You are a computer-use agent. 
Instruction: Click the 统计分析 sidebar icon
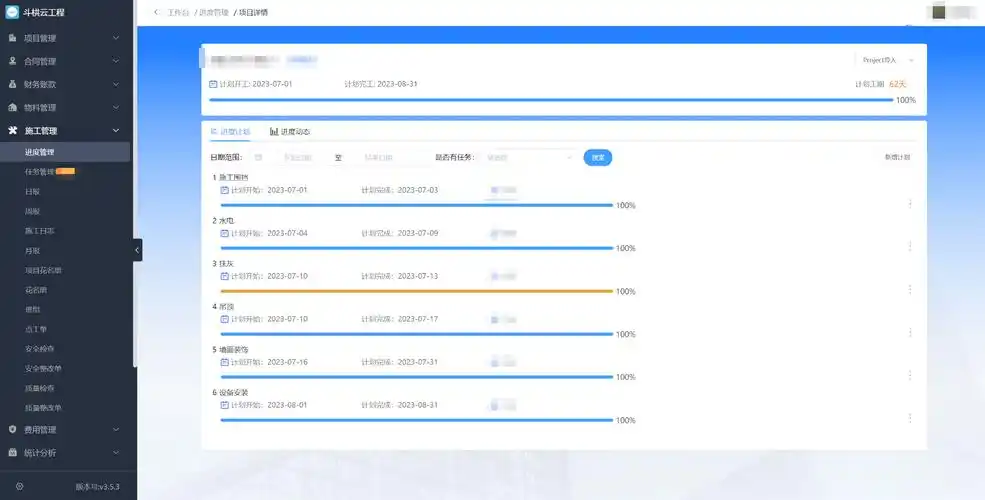coord(13,452)
